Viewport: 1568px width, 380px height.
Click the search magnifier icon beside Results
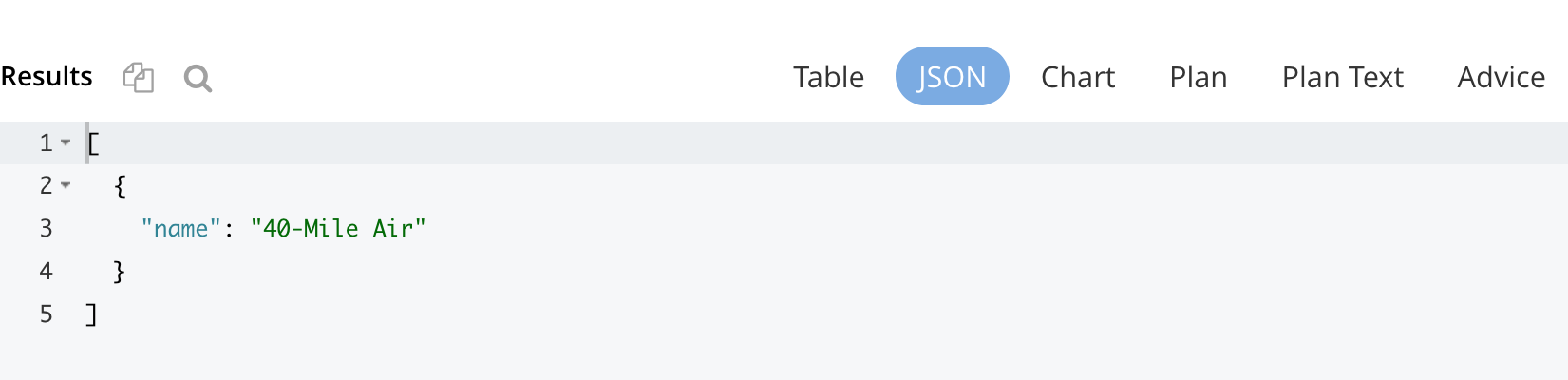[198, 78]
